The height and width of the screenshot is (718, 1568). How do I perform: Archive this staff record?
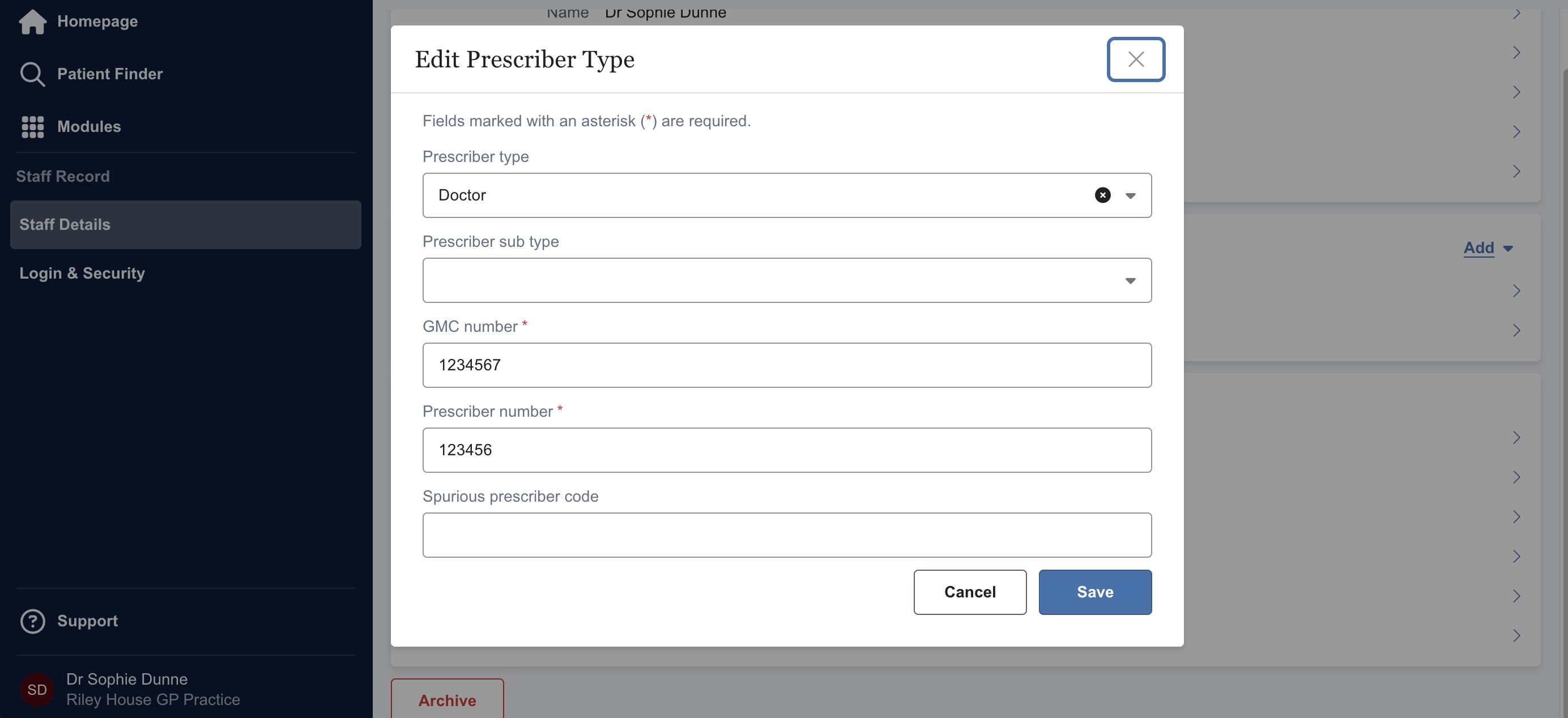447,700
